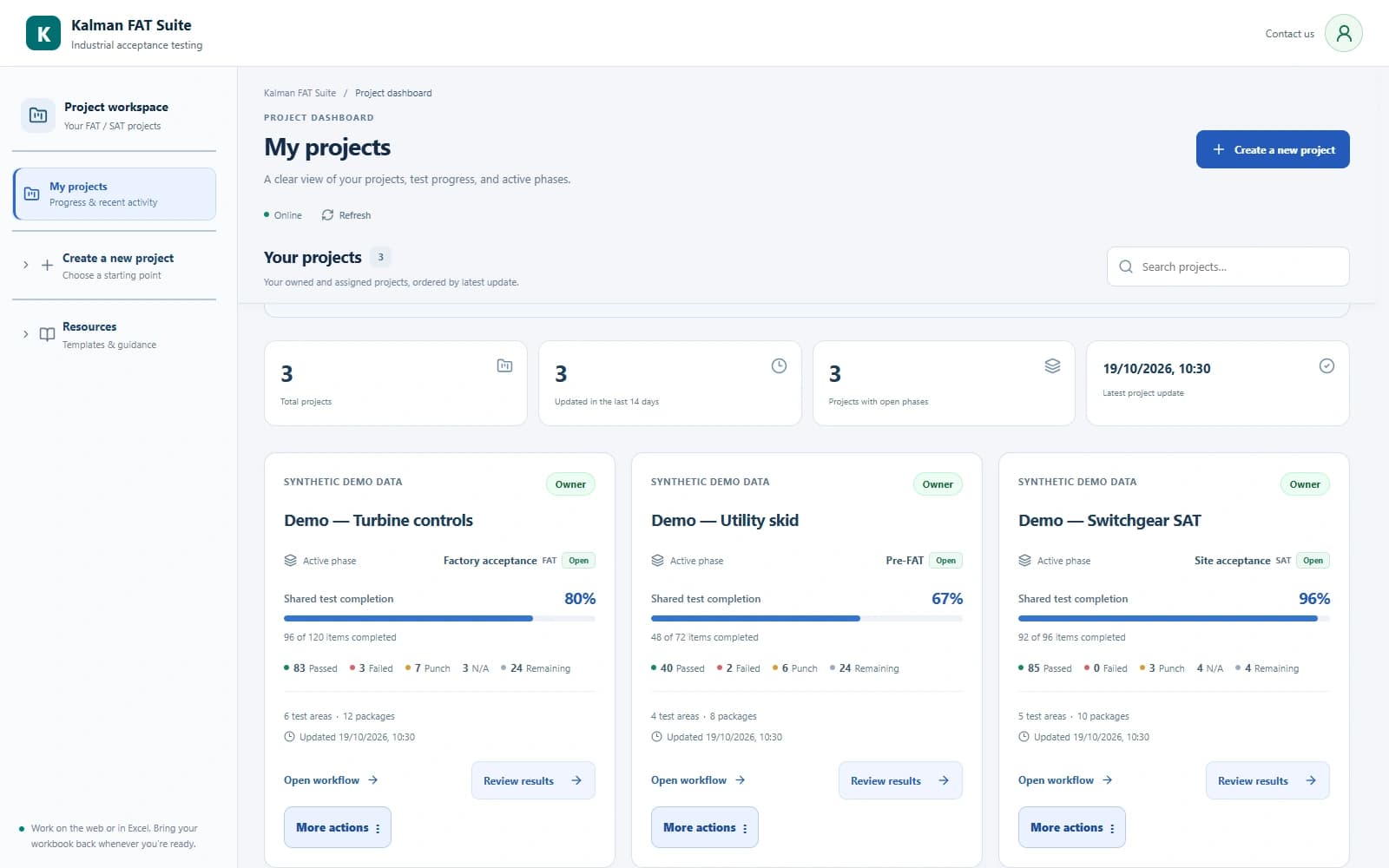Click the arrow after Switchgear SAT Open workflow
This screenshot has width=1389, height=868.
click(1107, 779)
